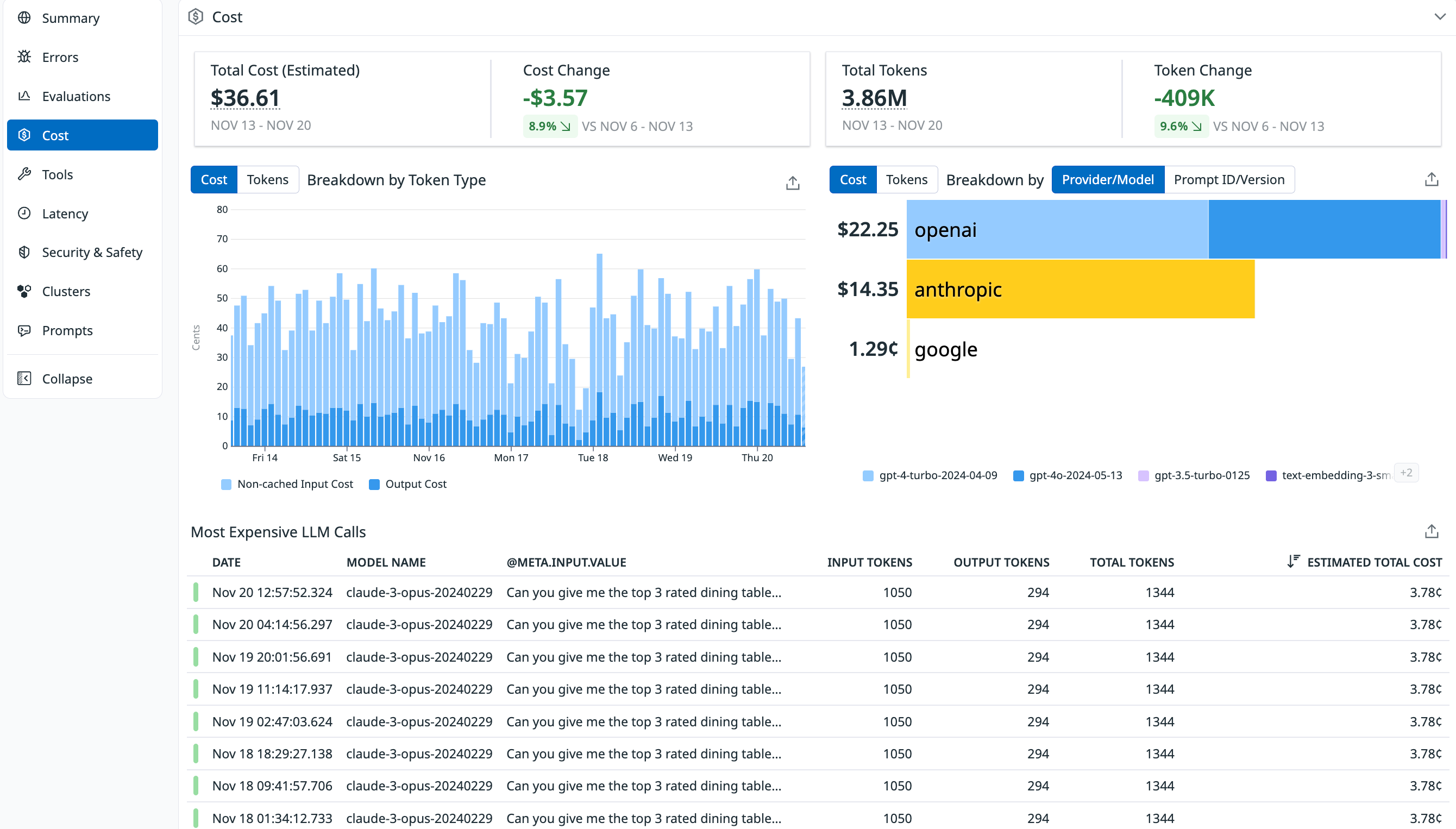Click the export icon for token type chart
The height and width of the screenshot is (829, 1456).
(792, 183)
